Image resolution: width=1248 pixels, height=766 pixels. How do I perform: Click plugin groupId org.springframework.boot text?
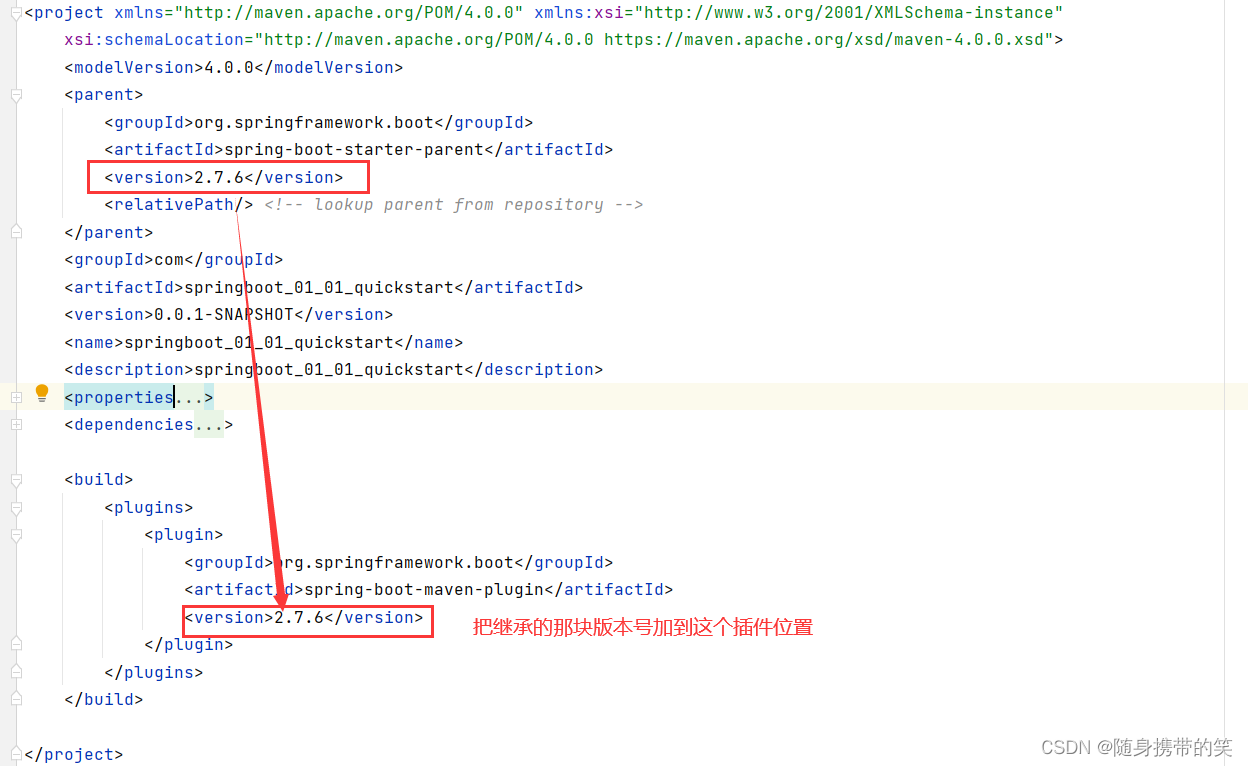pos(394,562)
